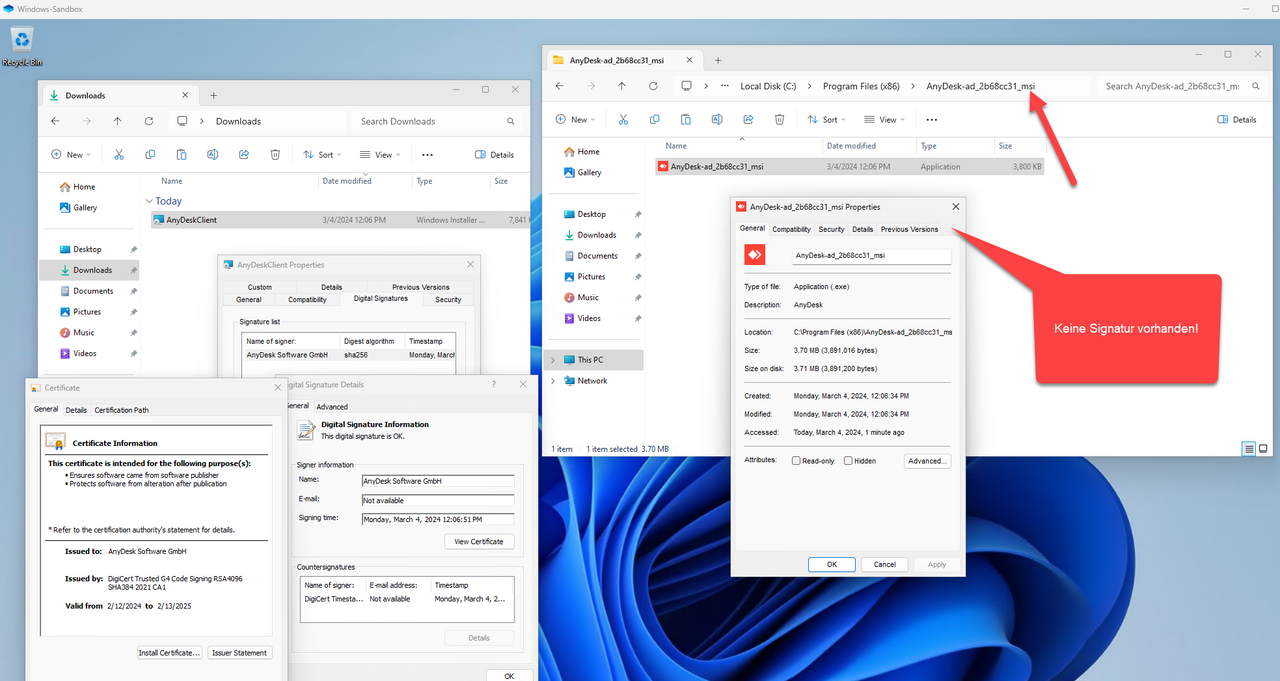
Task: Click Program Files (x86) in breadcrumb
Action: (x=861, y=86)
